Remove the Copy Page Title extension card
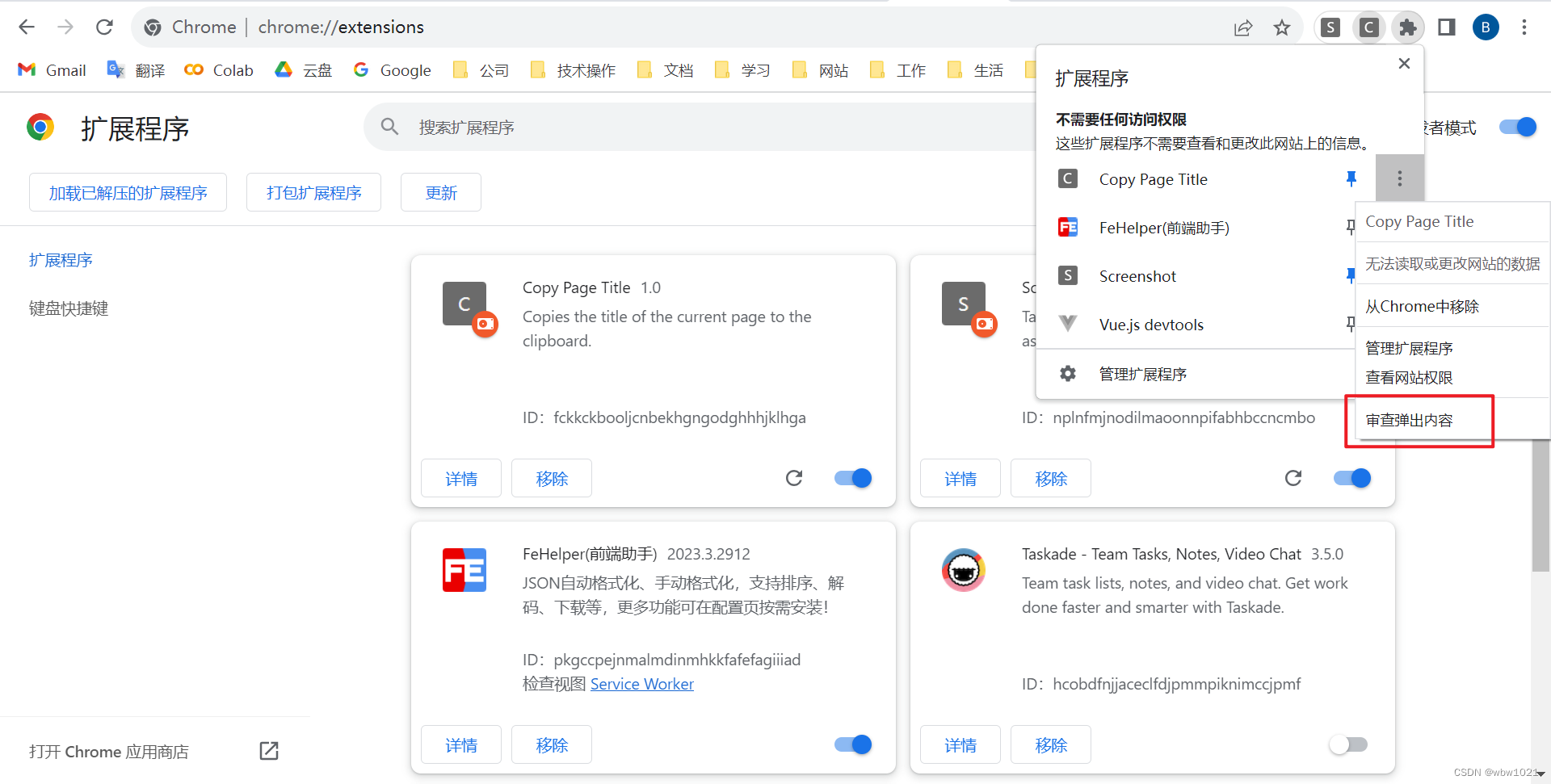The width and height of the screenshot is (1551, 784). click(552, 479)
